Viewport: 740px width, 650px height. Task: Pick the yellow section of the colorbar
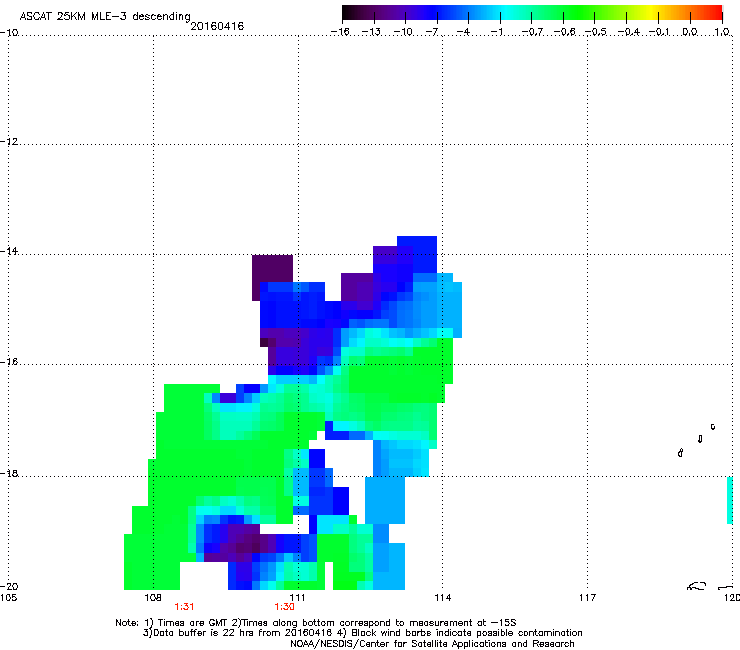point(650,13)
